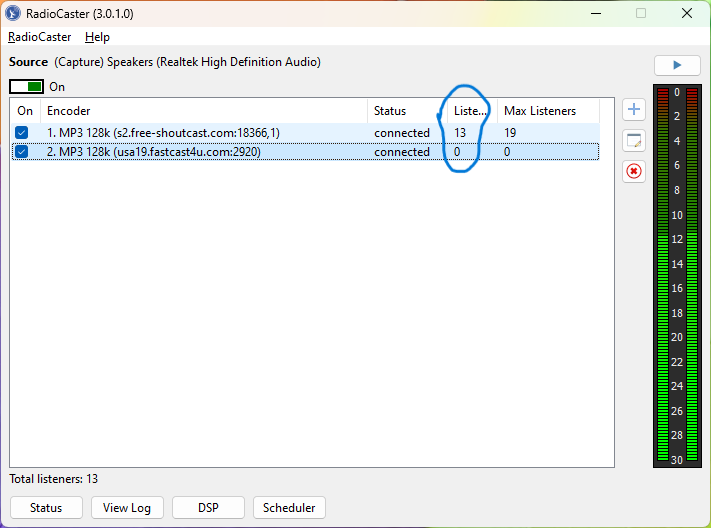Click listeners value 13 in first row
This screenshot has width=711, height=528.
click(x=460, y=133)
